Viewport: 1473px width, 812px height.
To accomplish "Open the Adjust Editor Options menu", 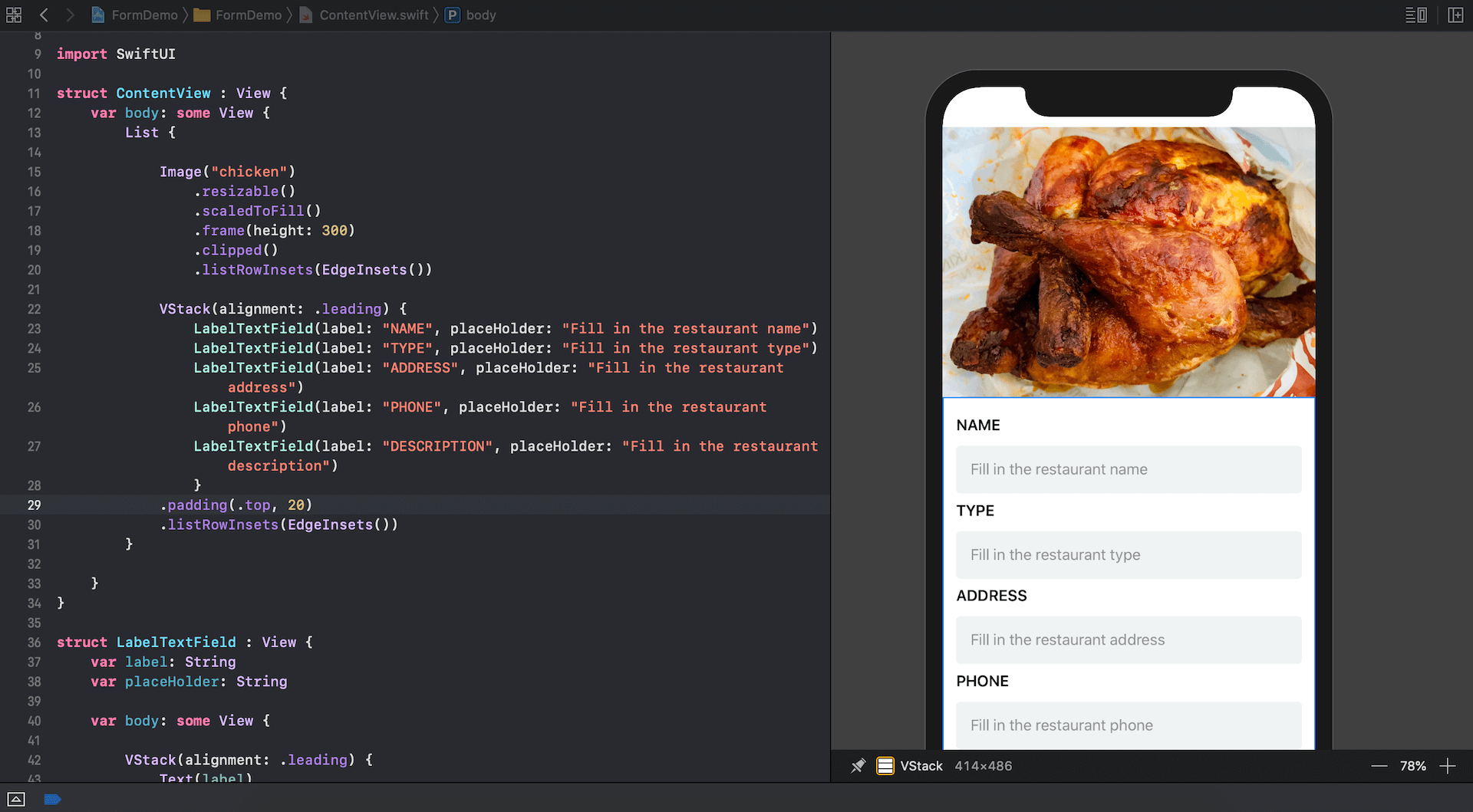I will pyautogui.click(x=1415, y=15).
